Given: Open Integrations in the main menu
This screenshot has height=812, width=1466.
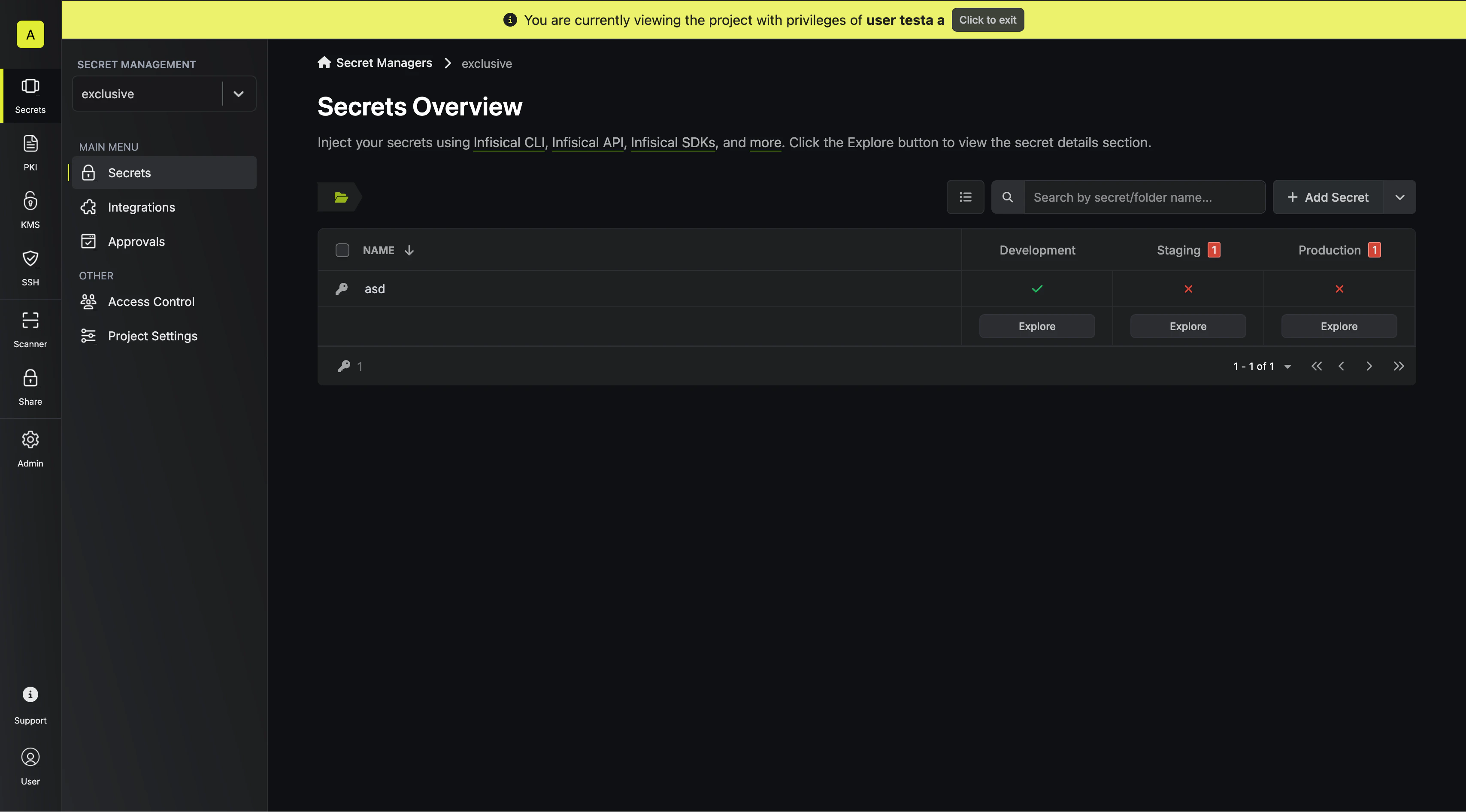Looking at the screenshot, I should click(164, 207).
